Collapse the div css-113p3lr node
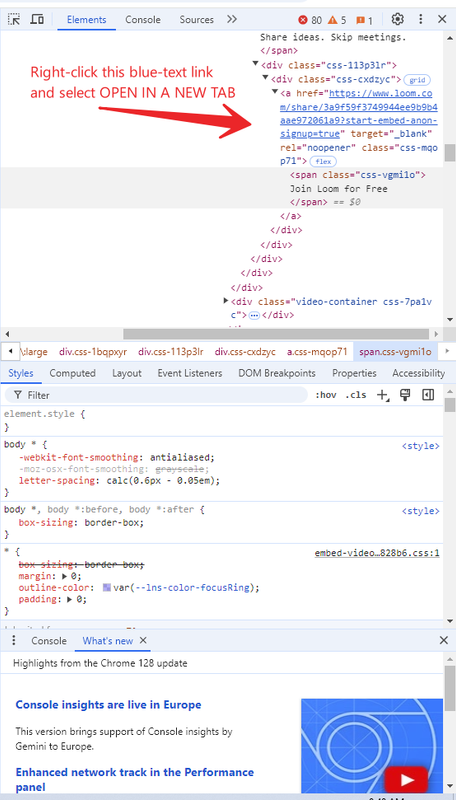This screenshot has width=456, height=800. point(255,64)
